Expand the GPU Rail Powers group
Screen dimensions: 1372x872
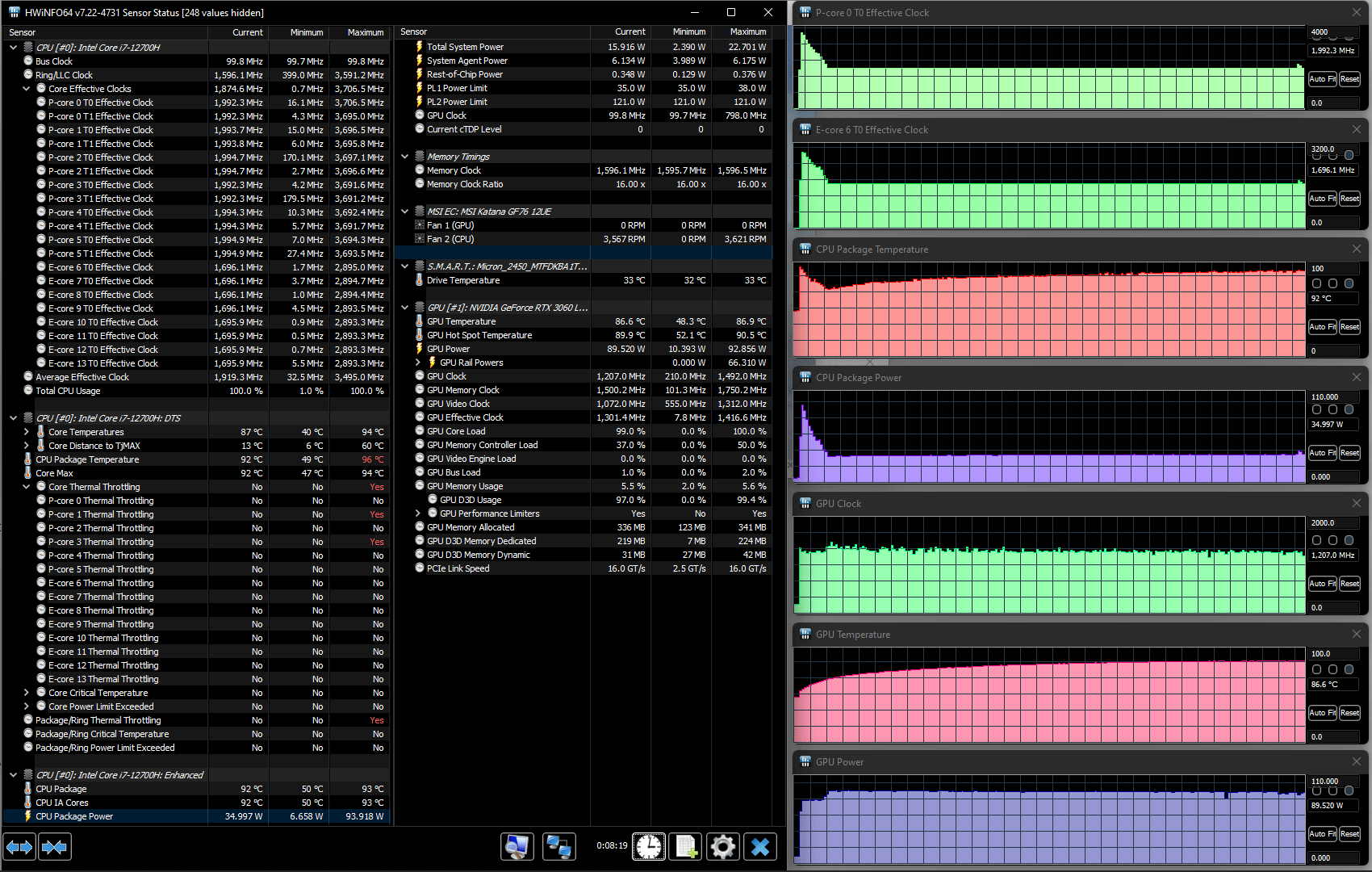point(418,363)
